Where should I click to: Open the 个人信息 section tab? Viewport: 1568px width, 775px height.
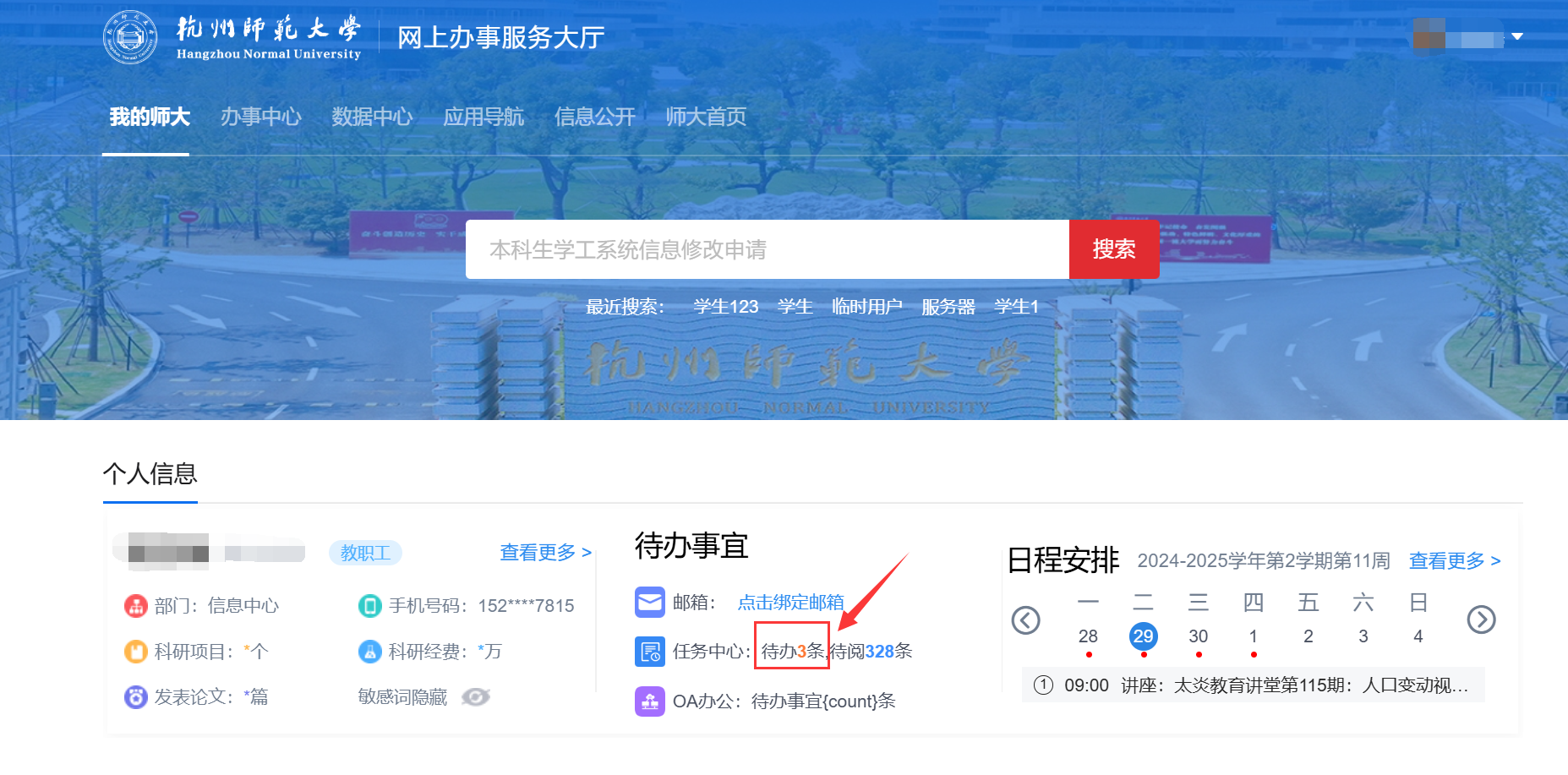[150, 474]
